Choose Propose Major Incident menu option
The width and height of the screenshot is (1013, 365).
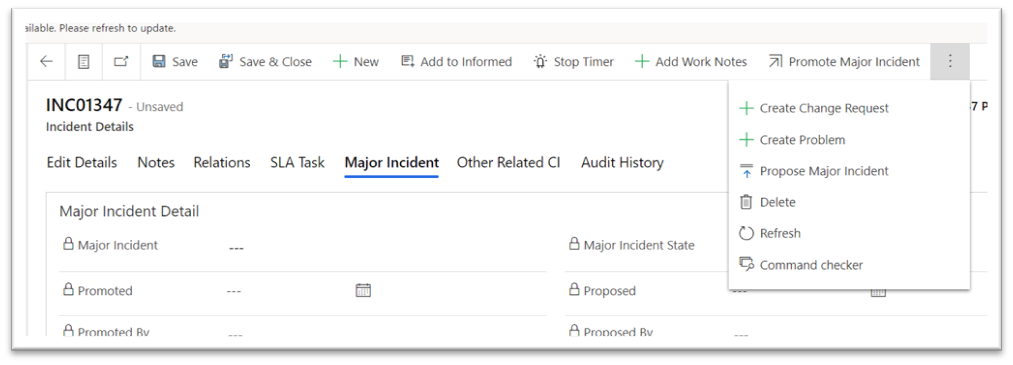tap(814, 171)
